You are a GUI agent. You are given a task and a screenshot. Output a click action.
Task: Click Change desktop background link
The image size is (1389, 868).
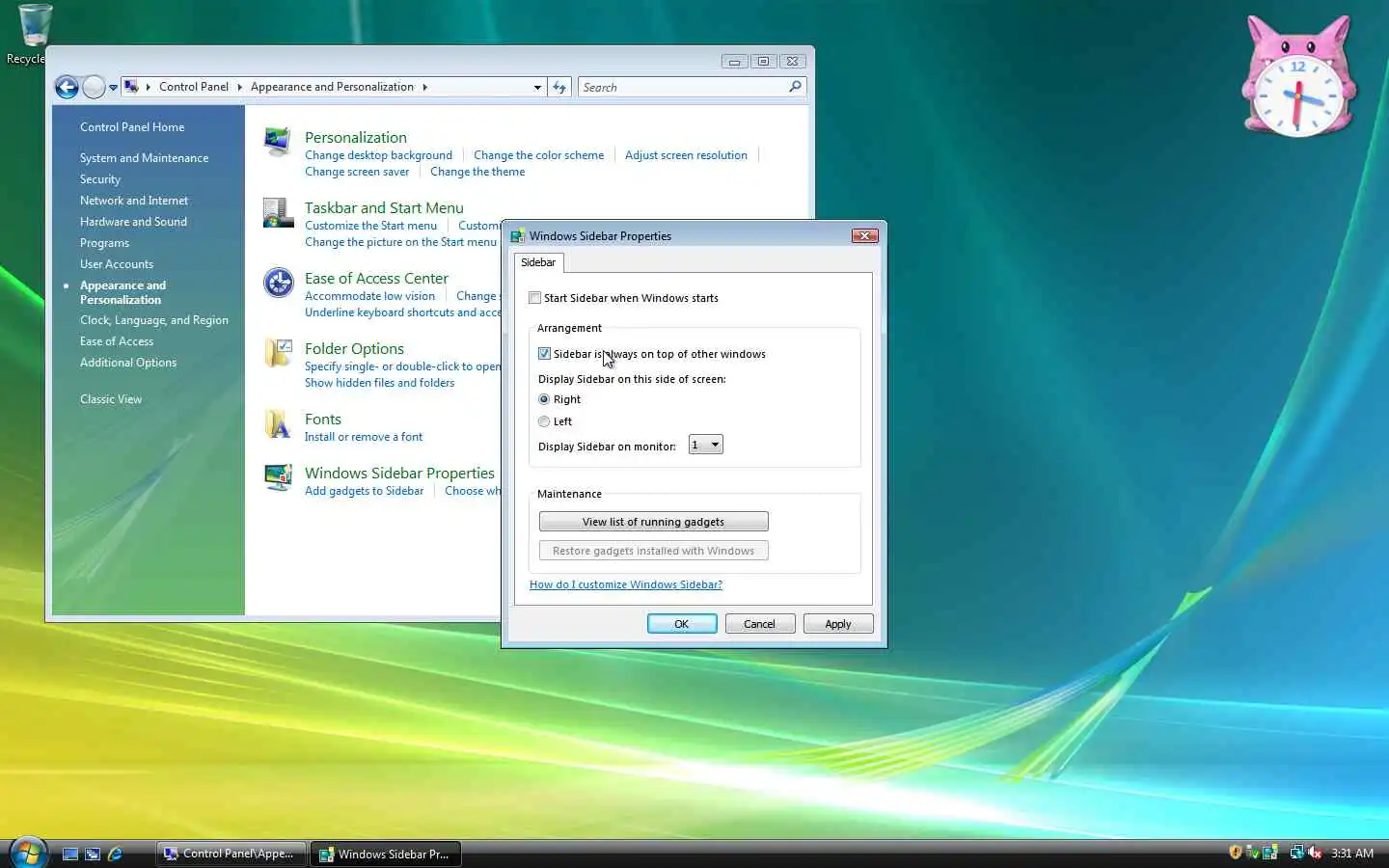tap(378, 155)
